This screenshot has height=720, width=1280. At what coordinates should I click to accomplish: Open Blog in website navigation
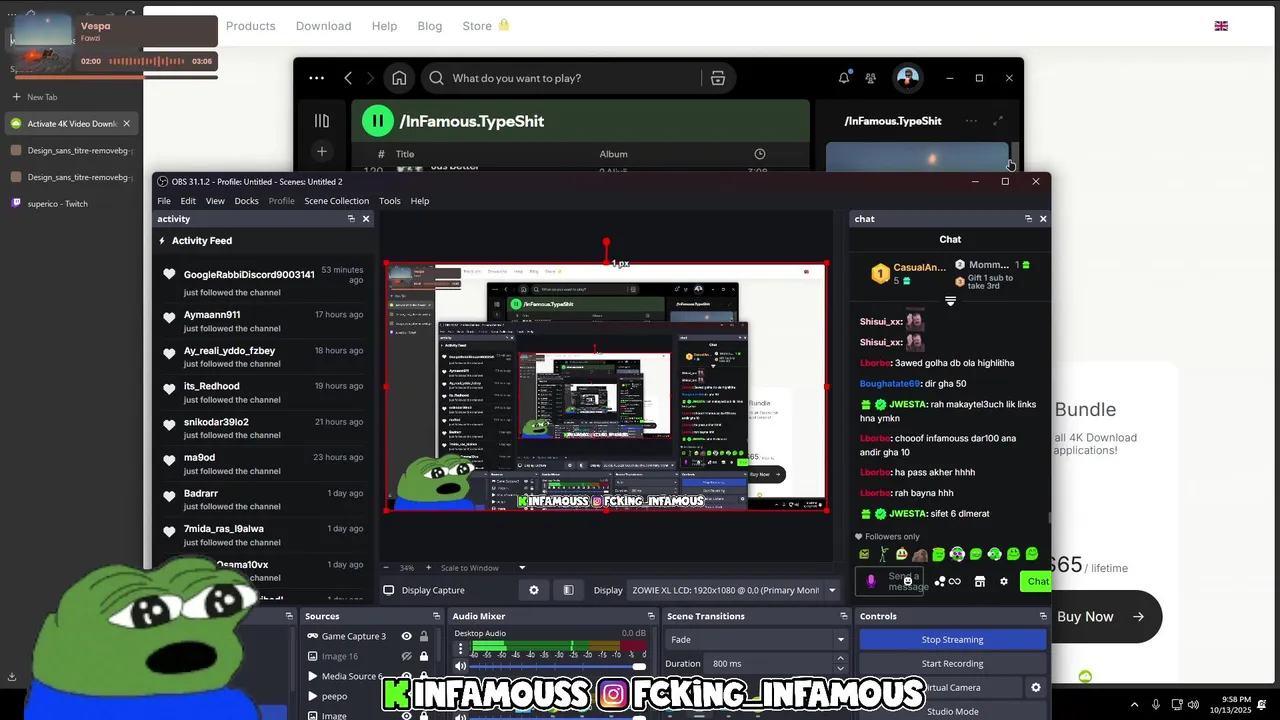[x=430, y=26]
